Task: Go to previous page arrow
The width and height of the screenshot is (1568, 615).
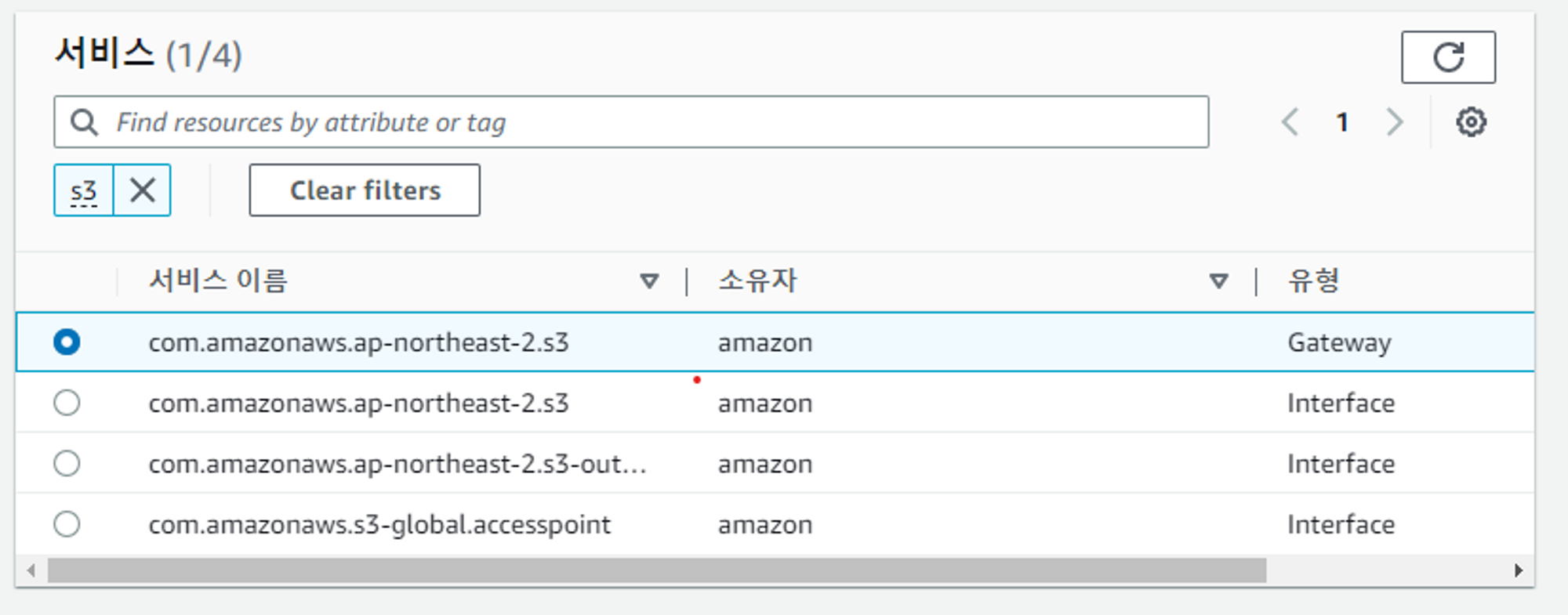Action: tap(1290, 122)
